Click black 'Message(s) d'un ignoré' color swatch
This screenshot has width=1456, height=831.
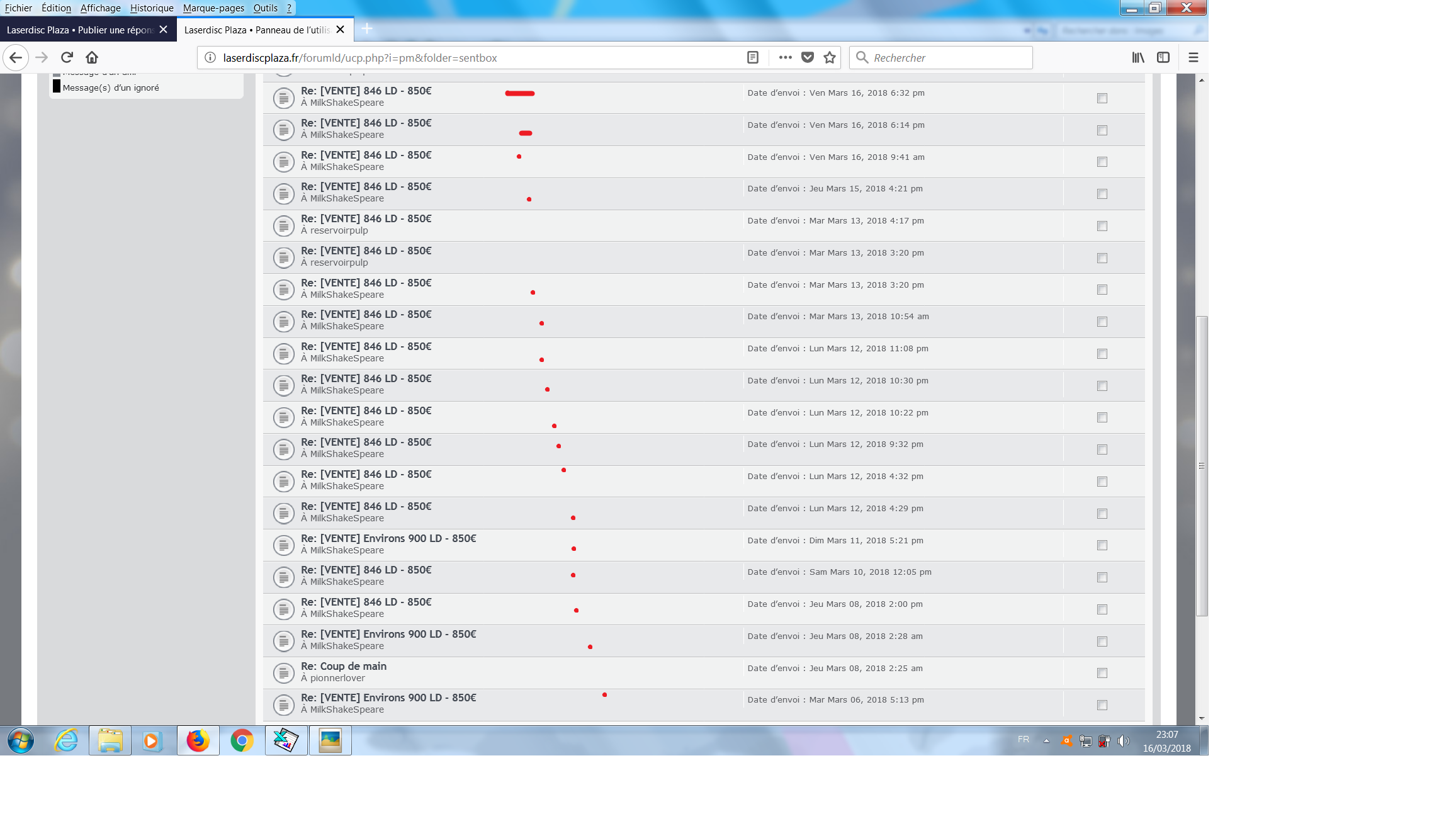coord(57,87)
